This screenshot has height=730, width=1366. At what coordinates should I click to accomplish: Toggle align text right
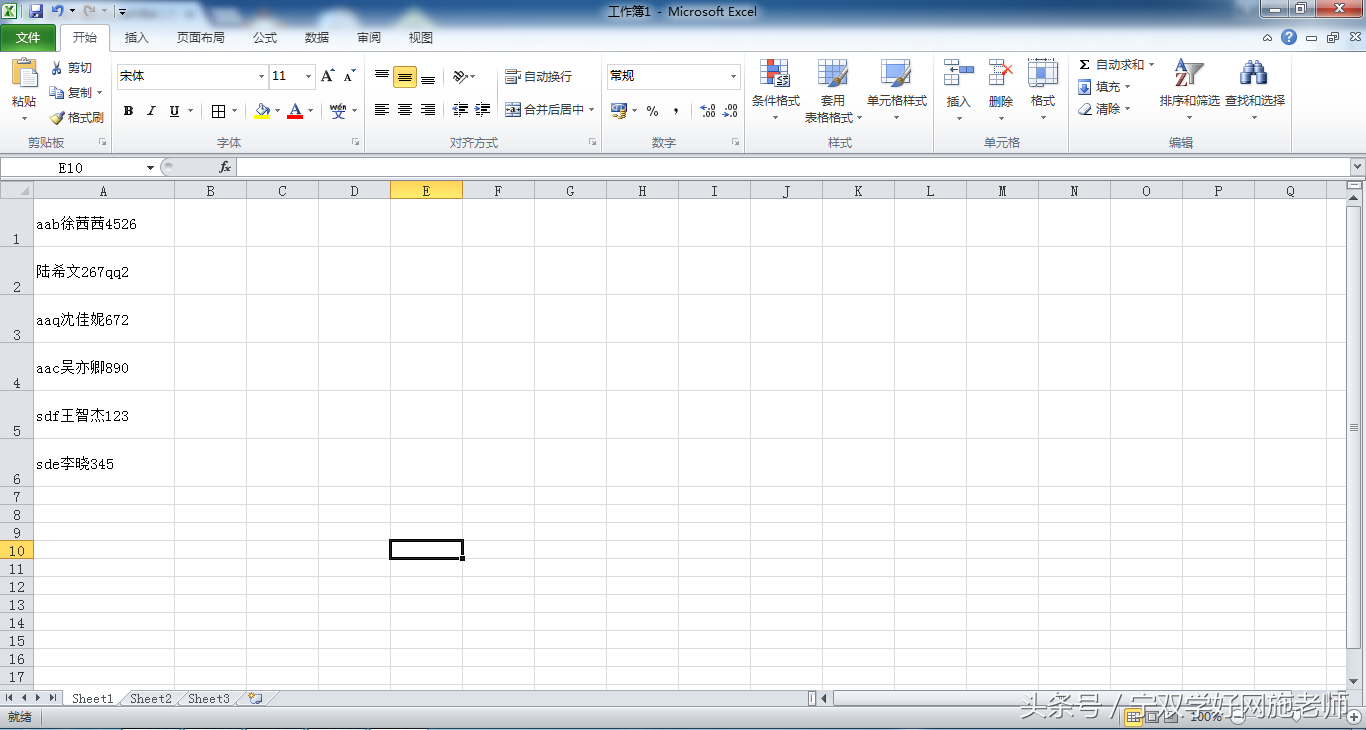click(x=428, y=110)
